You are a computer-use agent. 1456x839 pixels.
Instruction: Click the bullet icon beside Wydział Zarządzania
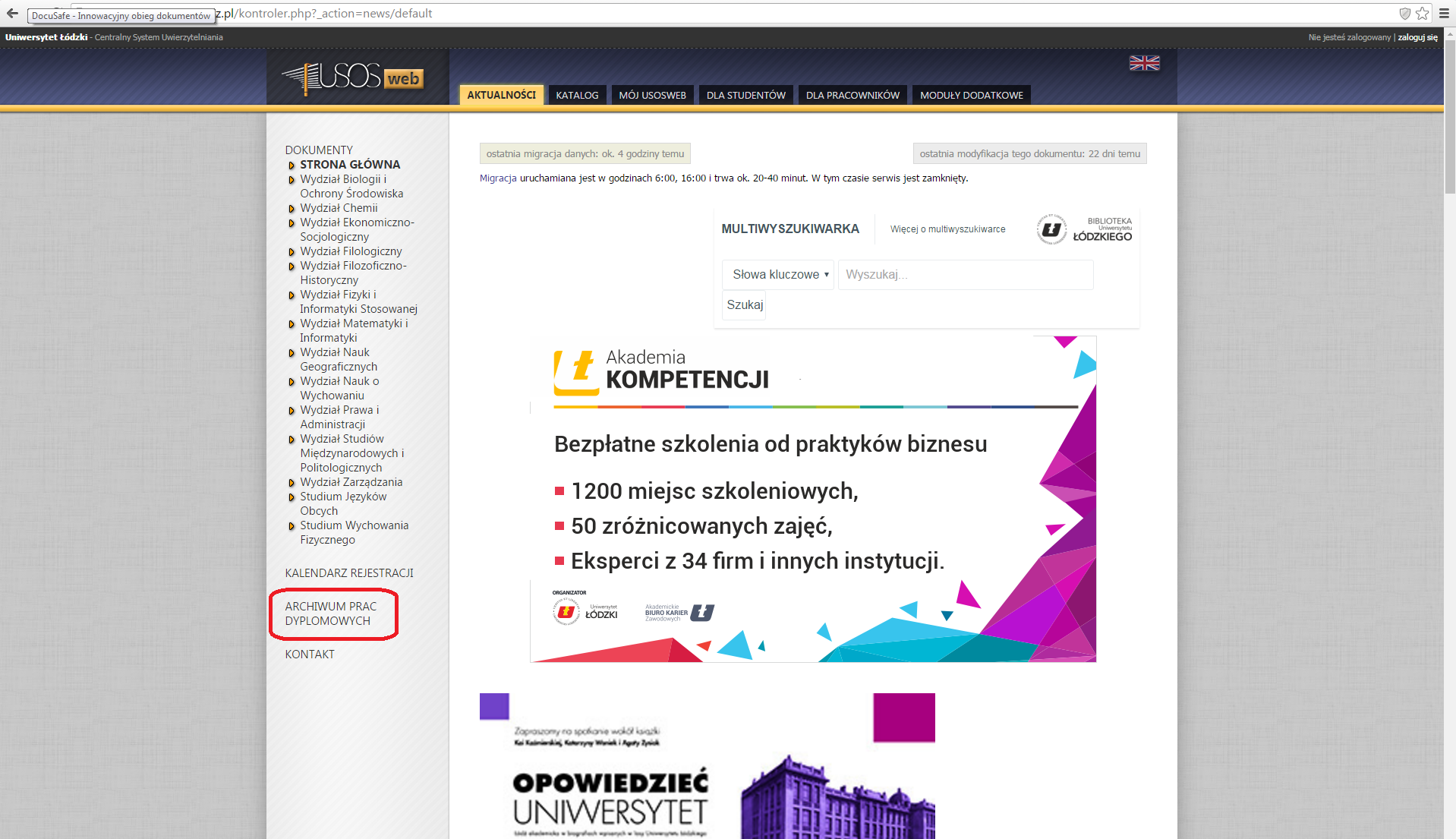(x=292, y=483)
